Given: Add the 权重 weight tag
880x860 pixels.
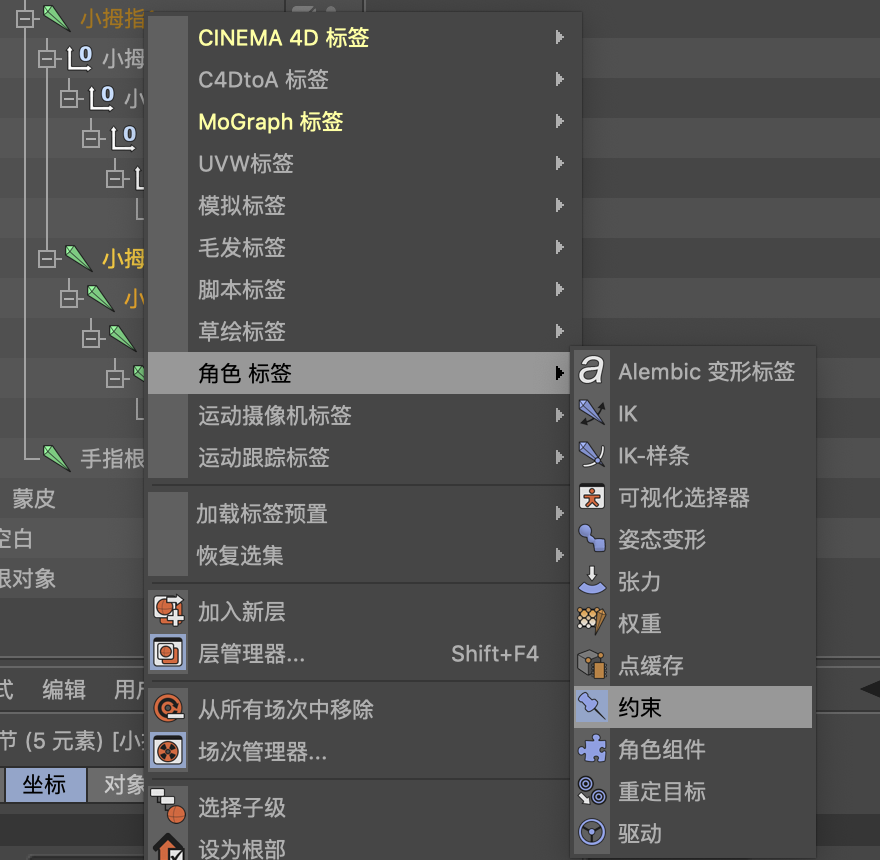Looking at the screenshot, I should [x=693, y=623].
